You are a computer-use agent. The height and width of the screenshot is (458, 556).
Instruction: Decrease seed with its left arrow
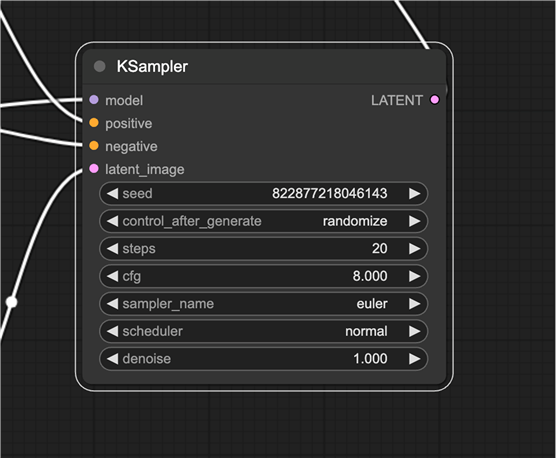tap(112, 194)
